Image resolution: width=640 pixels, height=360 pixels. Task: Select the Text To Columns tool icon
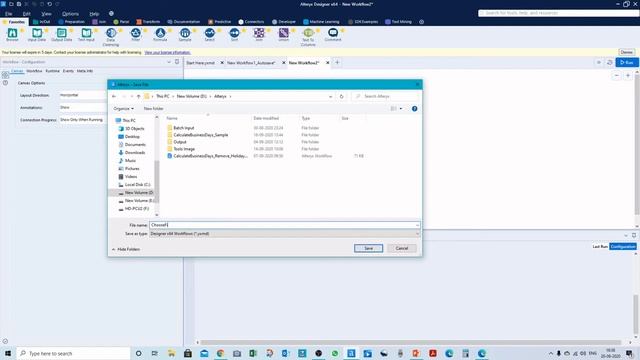point(308,33)
